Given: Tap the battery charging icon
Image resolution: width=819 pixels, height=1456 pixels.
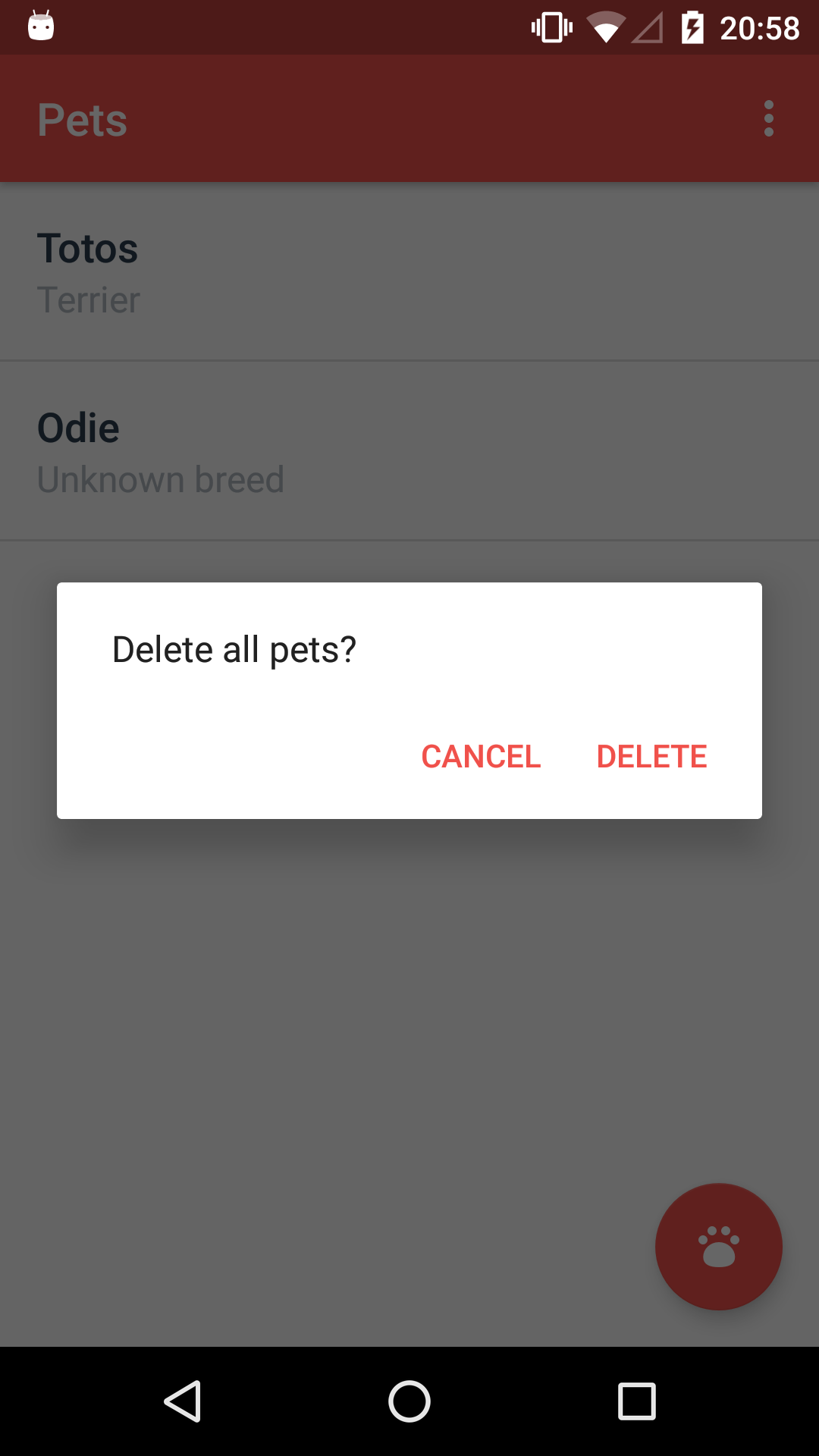Looking at the screenshot, I should click(692, 28).
